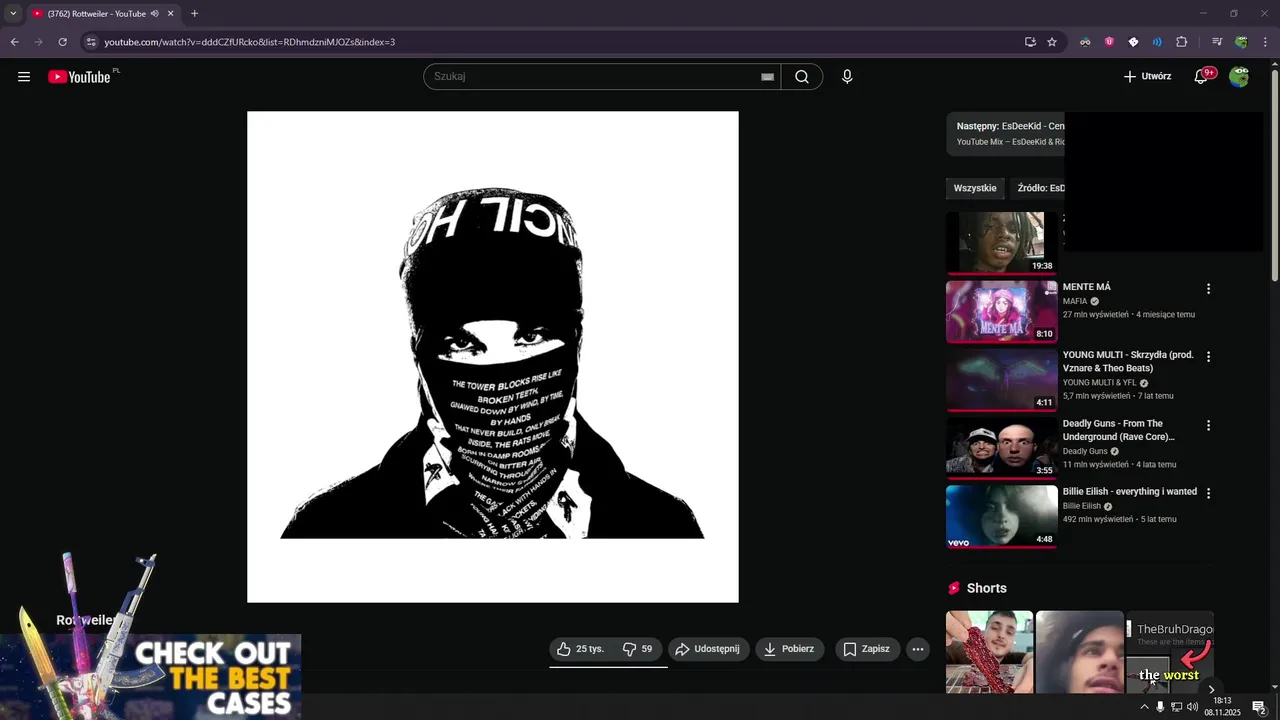Install app icon in address bar
This screenshot has height=720, width=1280.
click(x=1030, y=42)
